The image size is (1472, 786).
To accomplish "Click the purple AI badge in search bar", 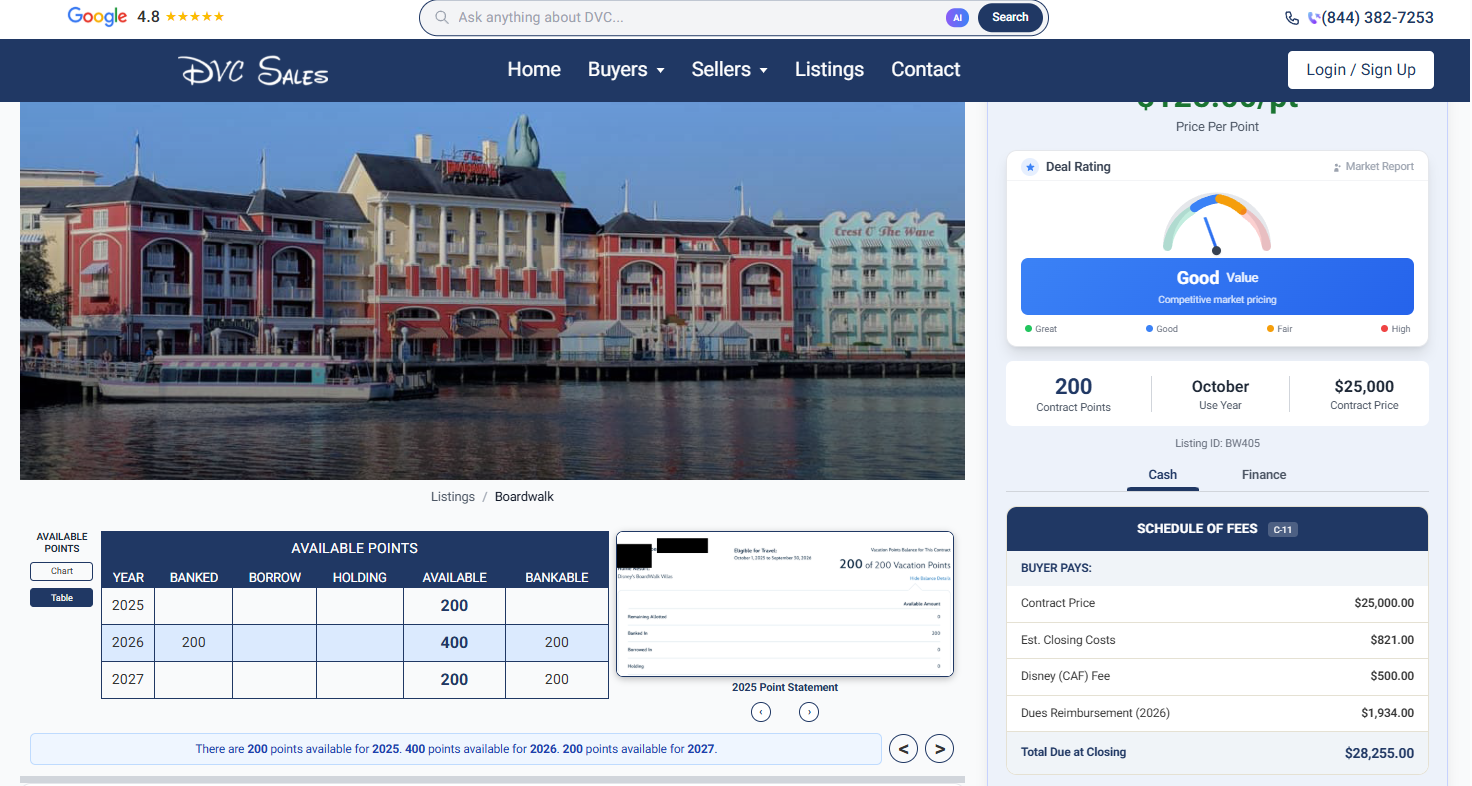I will pyautogui.click(x=957, y=17).
